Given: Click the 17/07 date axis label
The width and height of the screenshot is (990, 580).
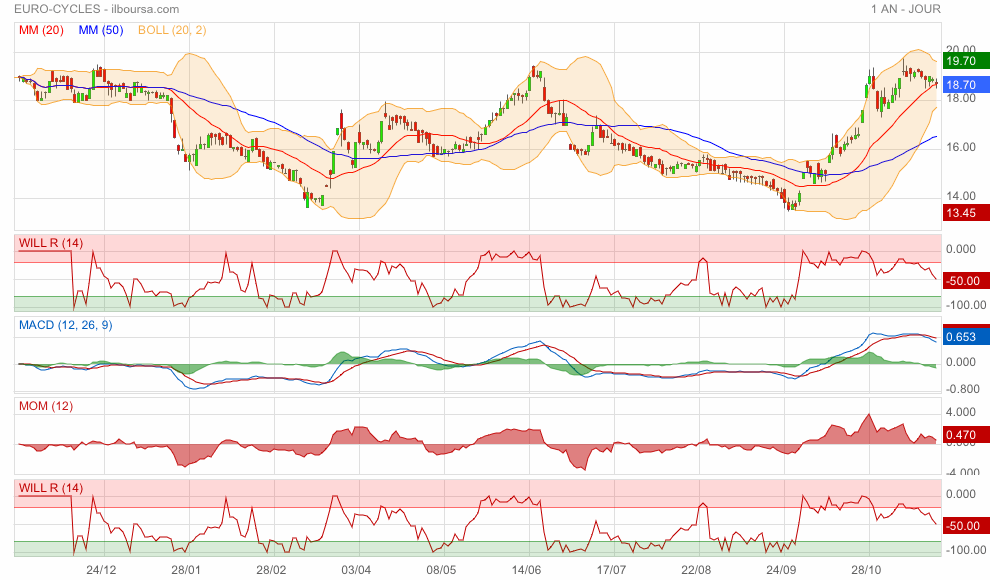Looking at the screenshot, I should tap(611, 570).
